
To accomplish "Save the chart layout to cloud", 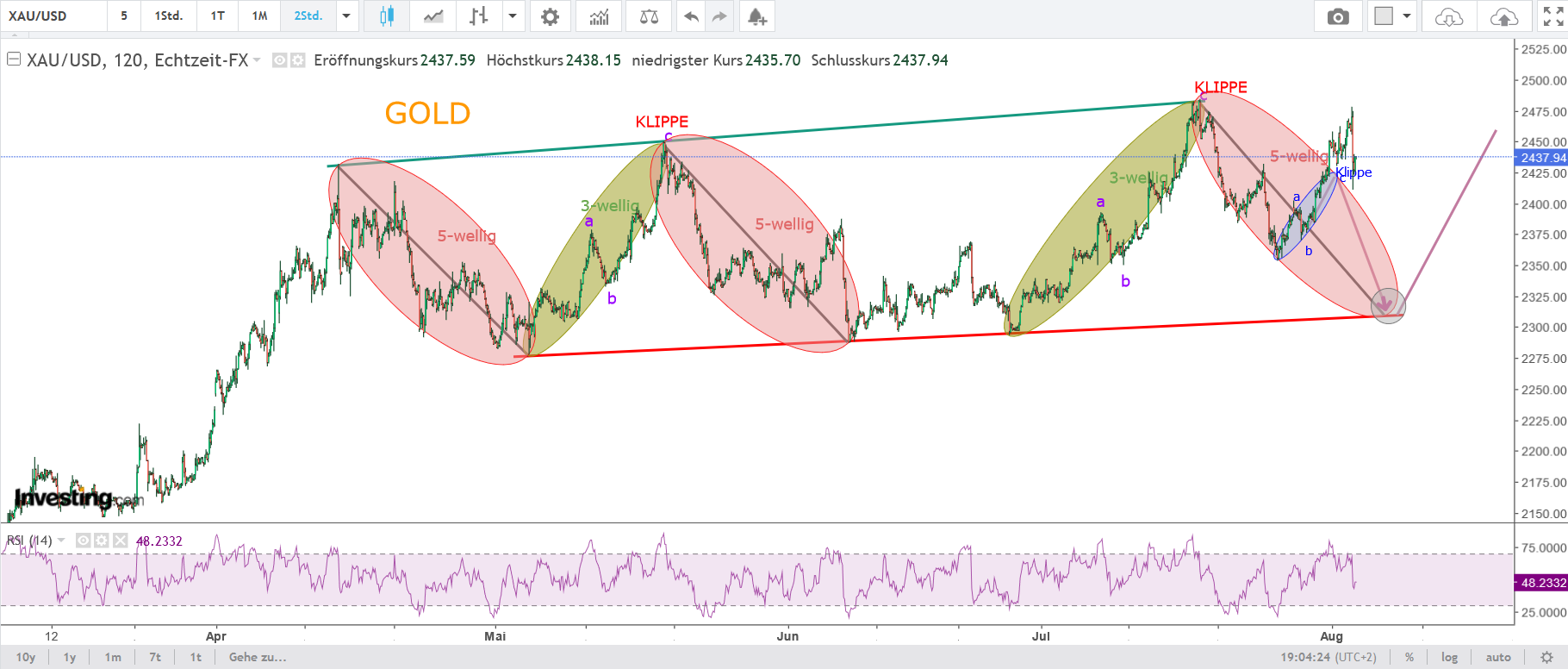I will 1504,16.
